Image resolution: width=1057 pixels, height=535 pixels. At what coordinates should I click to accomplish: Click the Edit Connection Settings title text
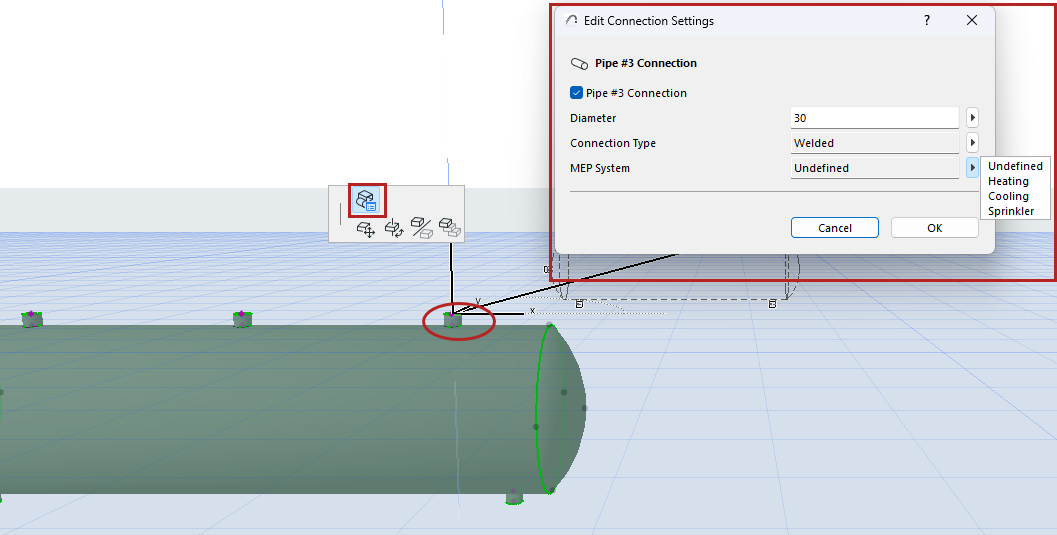coord(648,21)
